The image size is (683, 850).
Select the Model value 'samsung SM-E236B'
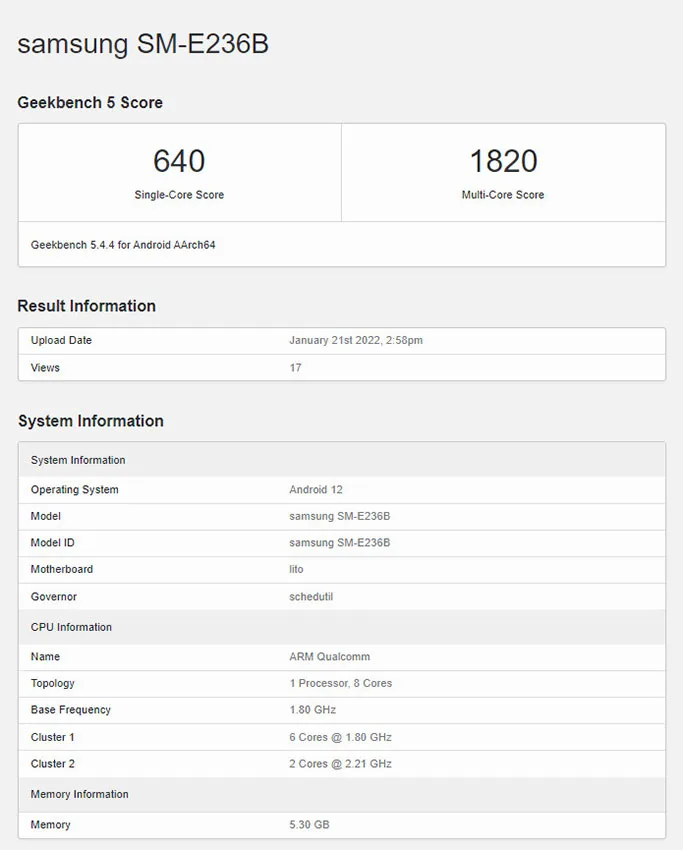pyautogui.click(x=339, y=516)
